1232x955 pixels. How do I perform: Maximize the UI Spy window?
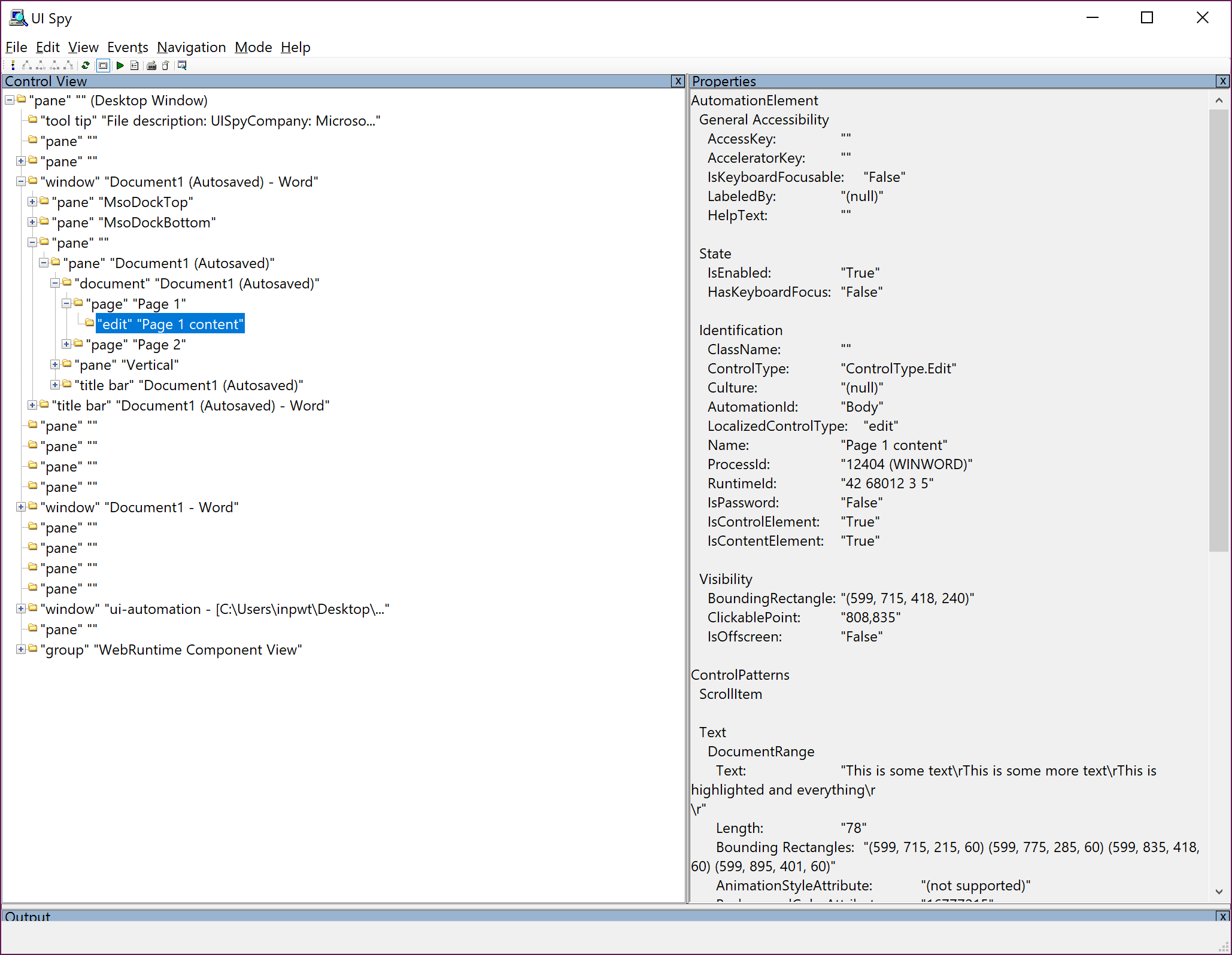(1147, 18)
